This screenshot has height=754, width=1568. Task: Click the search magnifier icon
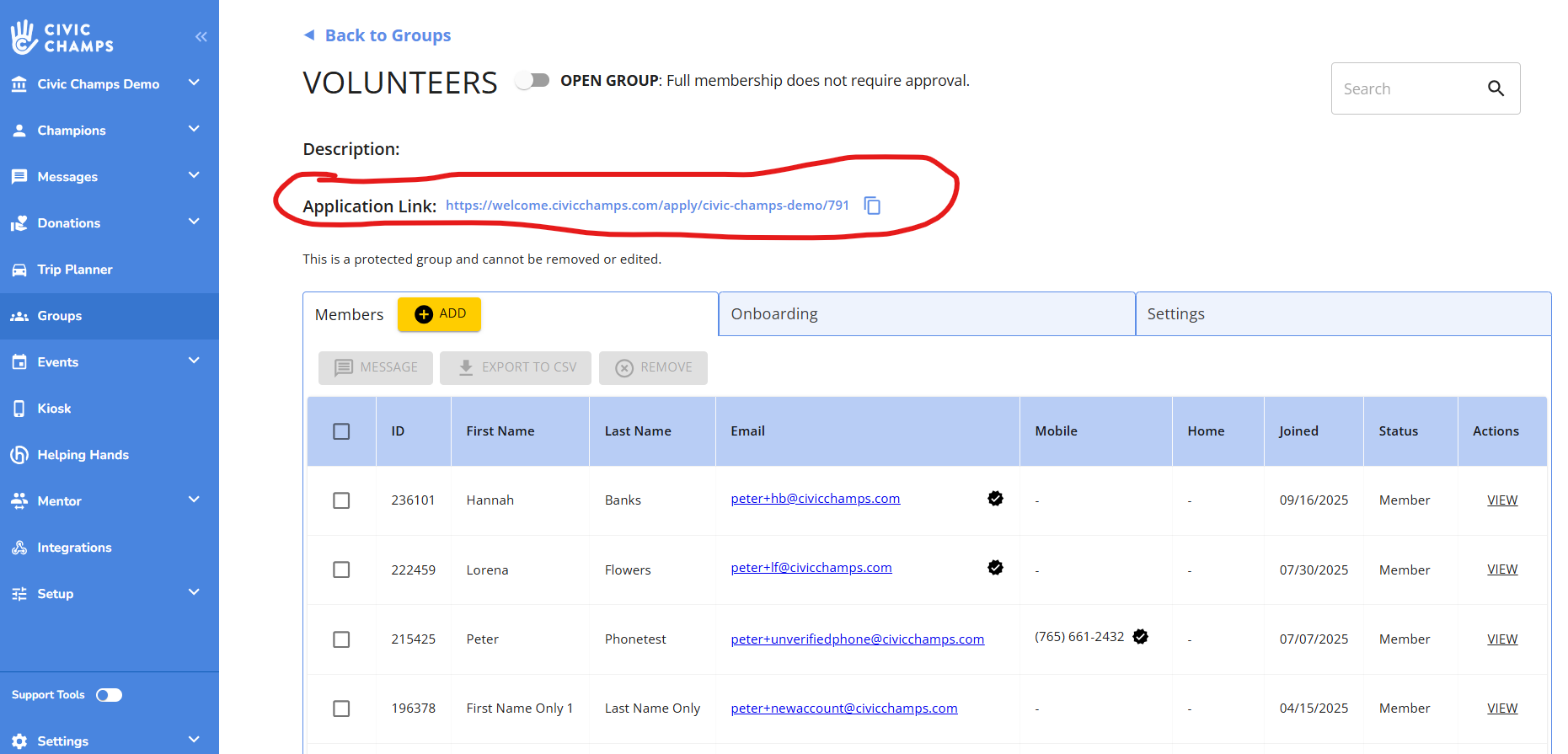(x=1496, y=88)
